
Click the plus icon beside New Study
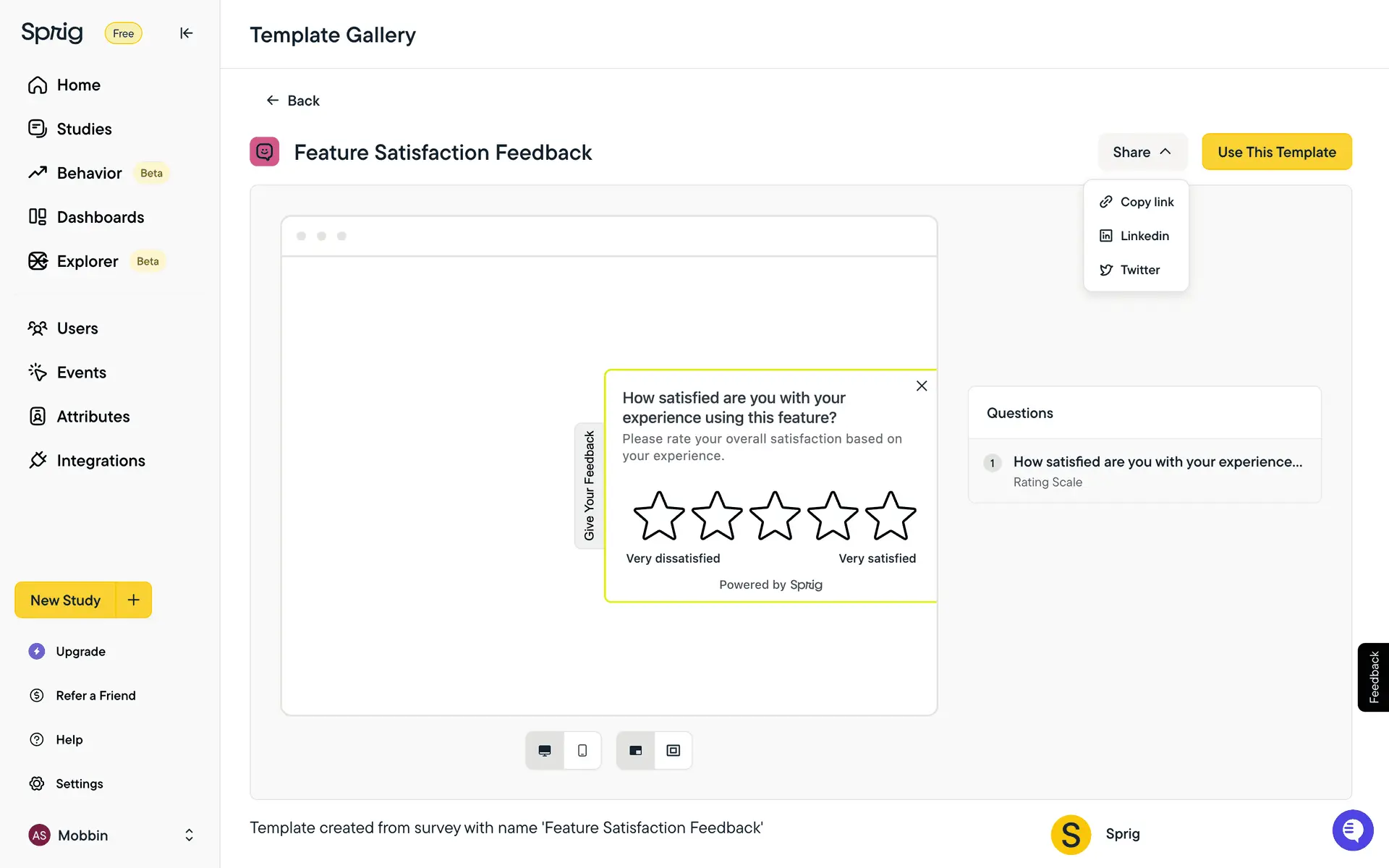(134, 600)
